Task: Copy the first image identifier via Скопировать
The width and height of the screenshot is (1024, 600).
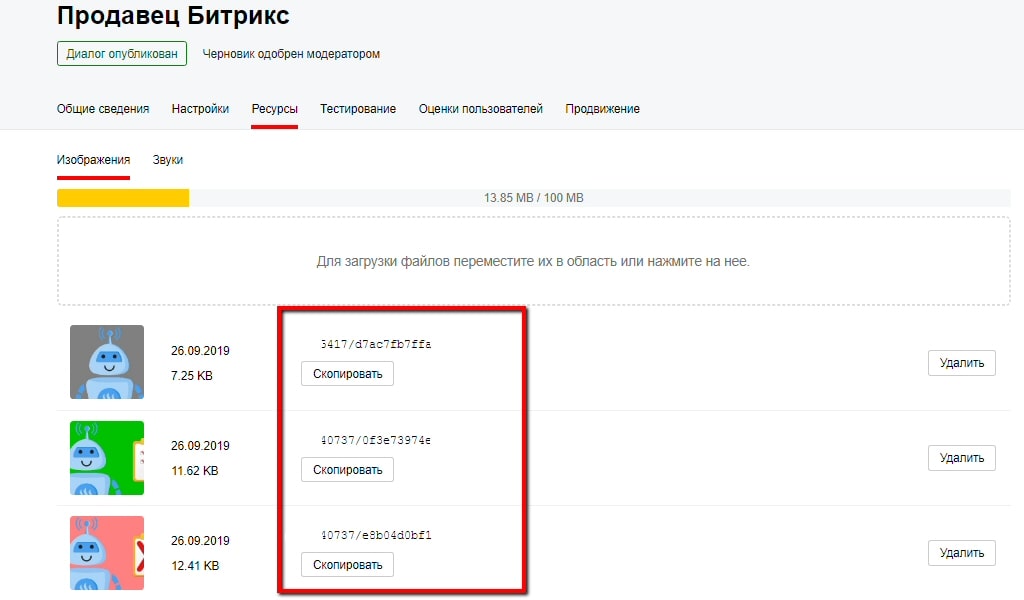Action: (347, 373)
